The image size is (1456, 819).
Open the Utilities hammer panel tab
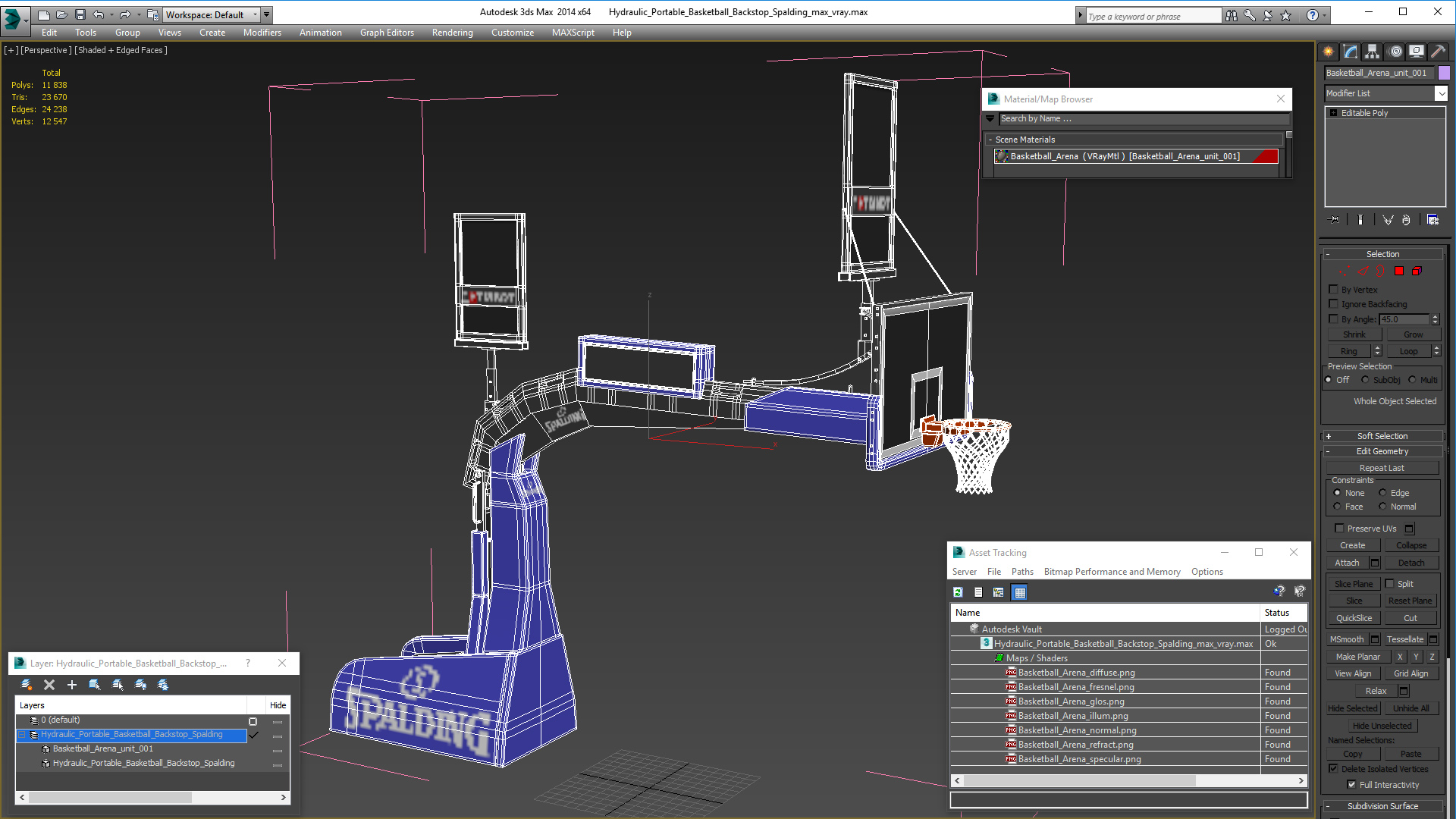(1438, 52)
